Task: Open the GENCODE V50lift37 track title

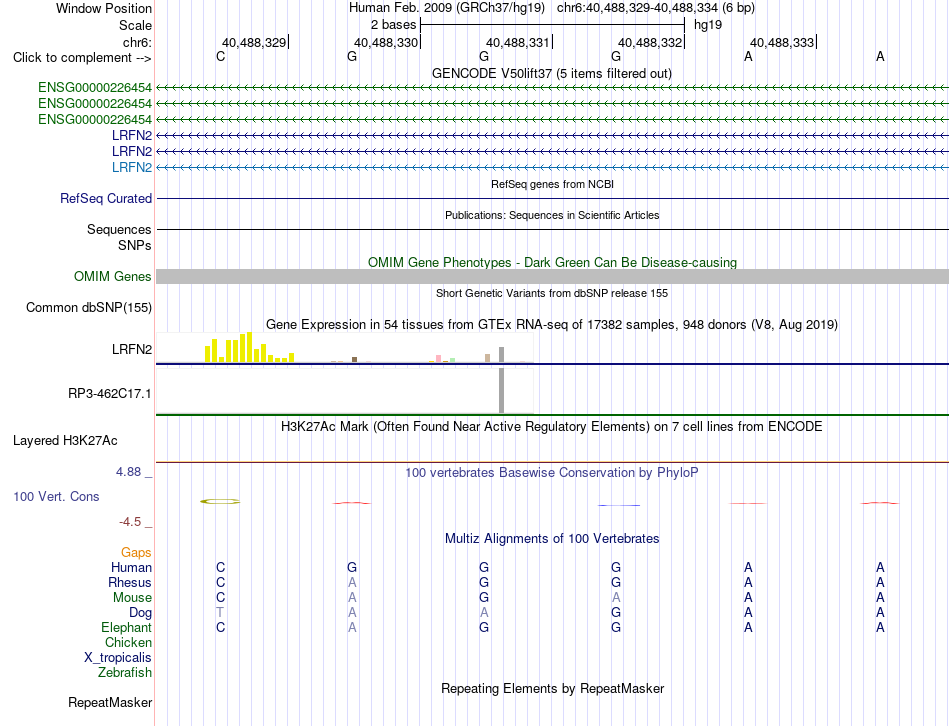Action: coord(551,73)
